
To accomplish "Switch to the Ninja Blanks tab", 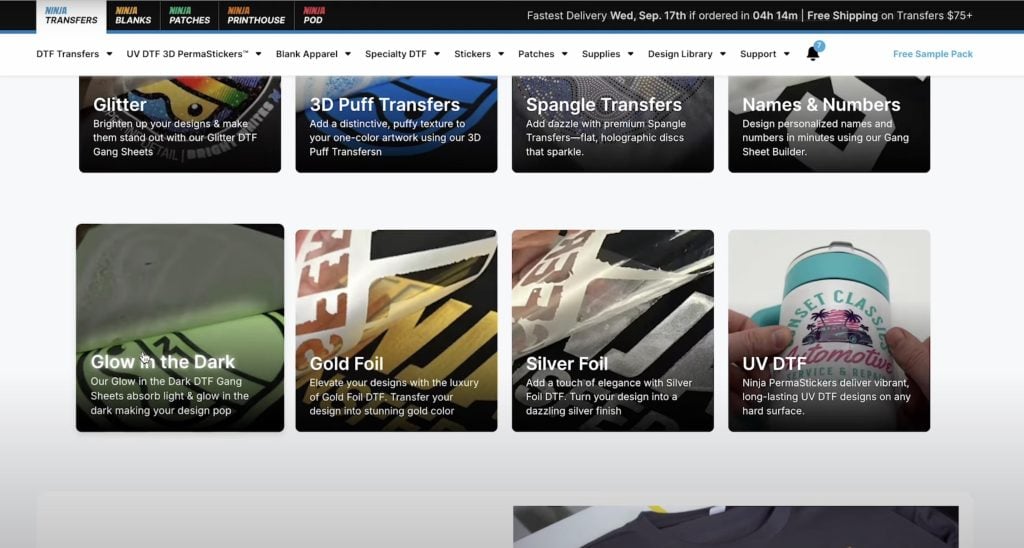I will [133, 15].
